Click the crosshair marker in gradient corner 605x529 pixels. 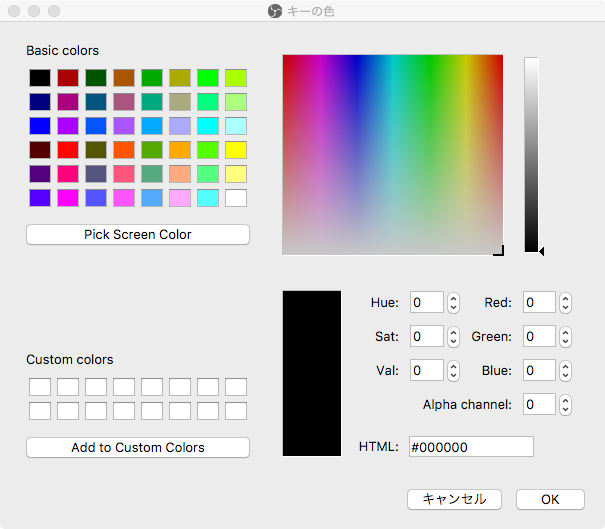tap(499, 251)
